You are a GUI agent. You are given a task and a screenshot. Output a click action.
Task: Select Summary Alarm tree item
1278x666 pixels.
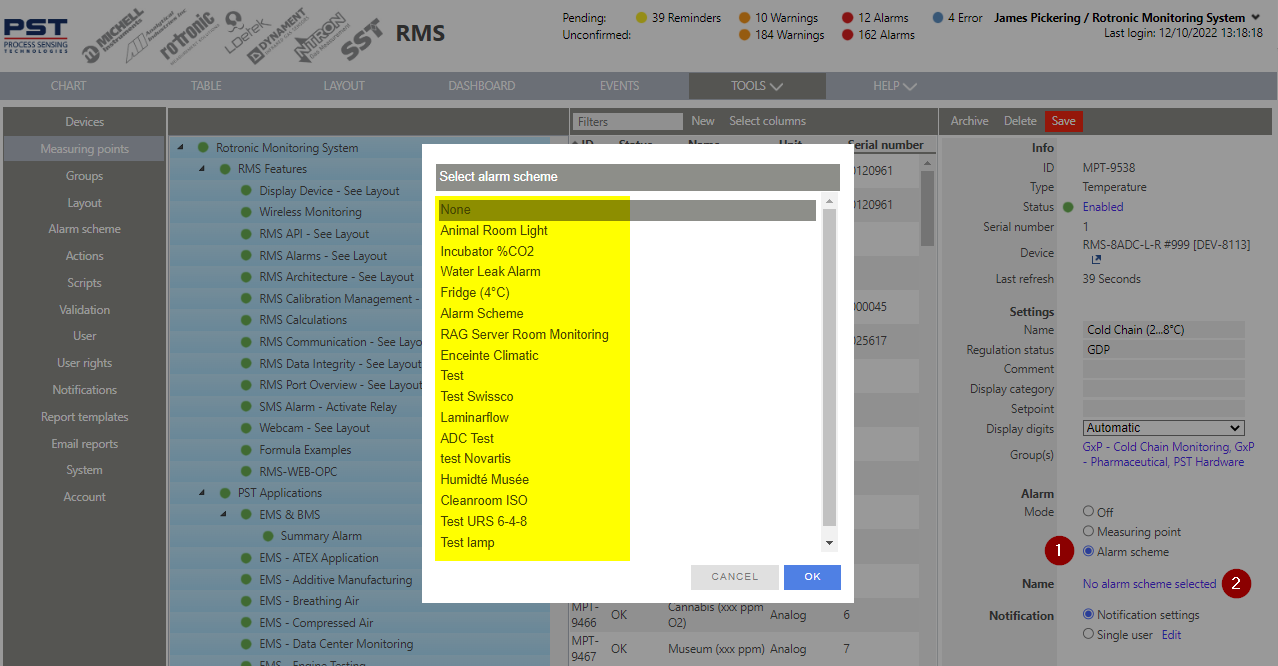(320, 537)
